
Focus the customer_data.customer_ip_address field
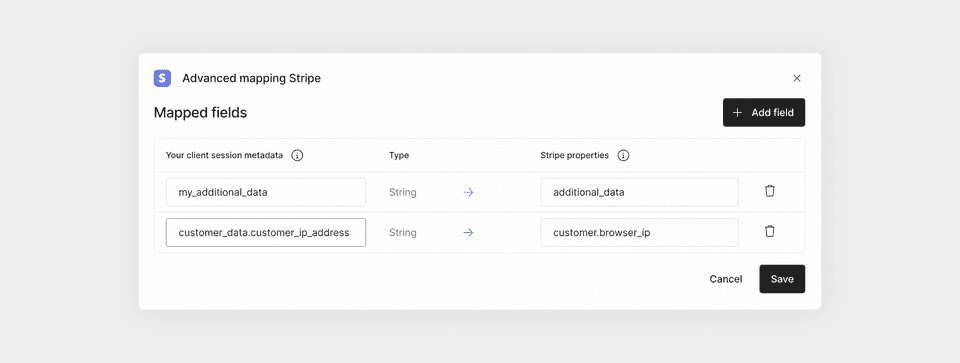pos(266,233)
